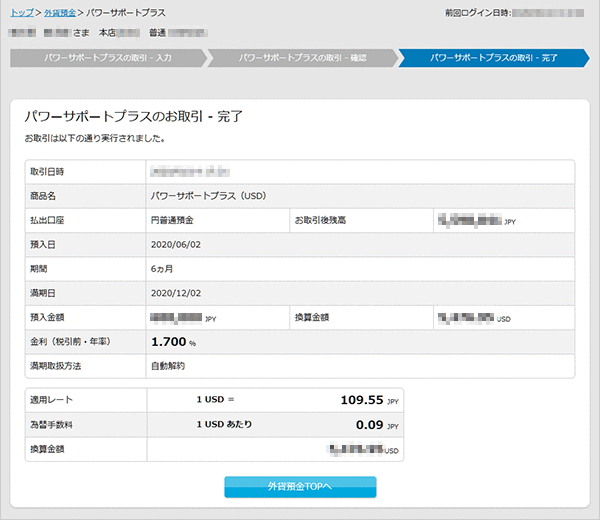Select the 取引 - 確認 step tab
Viewport: 600px width, 520px height.
(x=302, y=58)
